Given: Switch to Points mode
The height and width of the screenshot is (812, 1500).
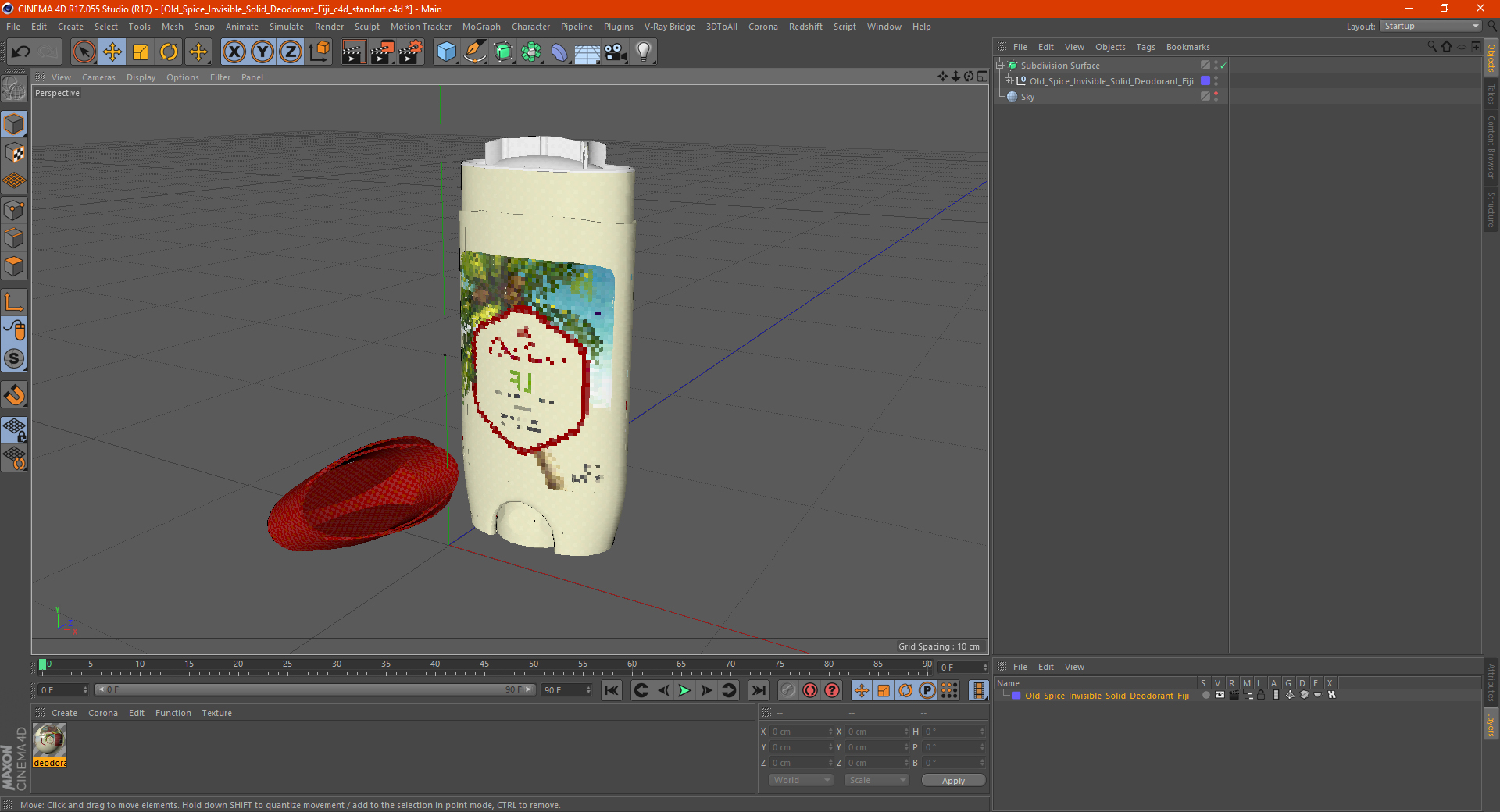Looking at the screenshot, I should (x=14, y=209).
